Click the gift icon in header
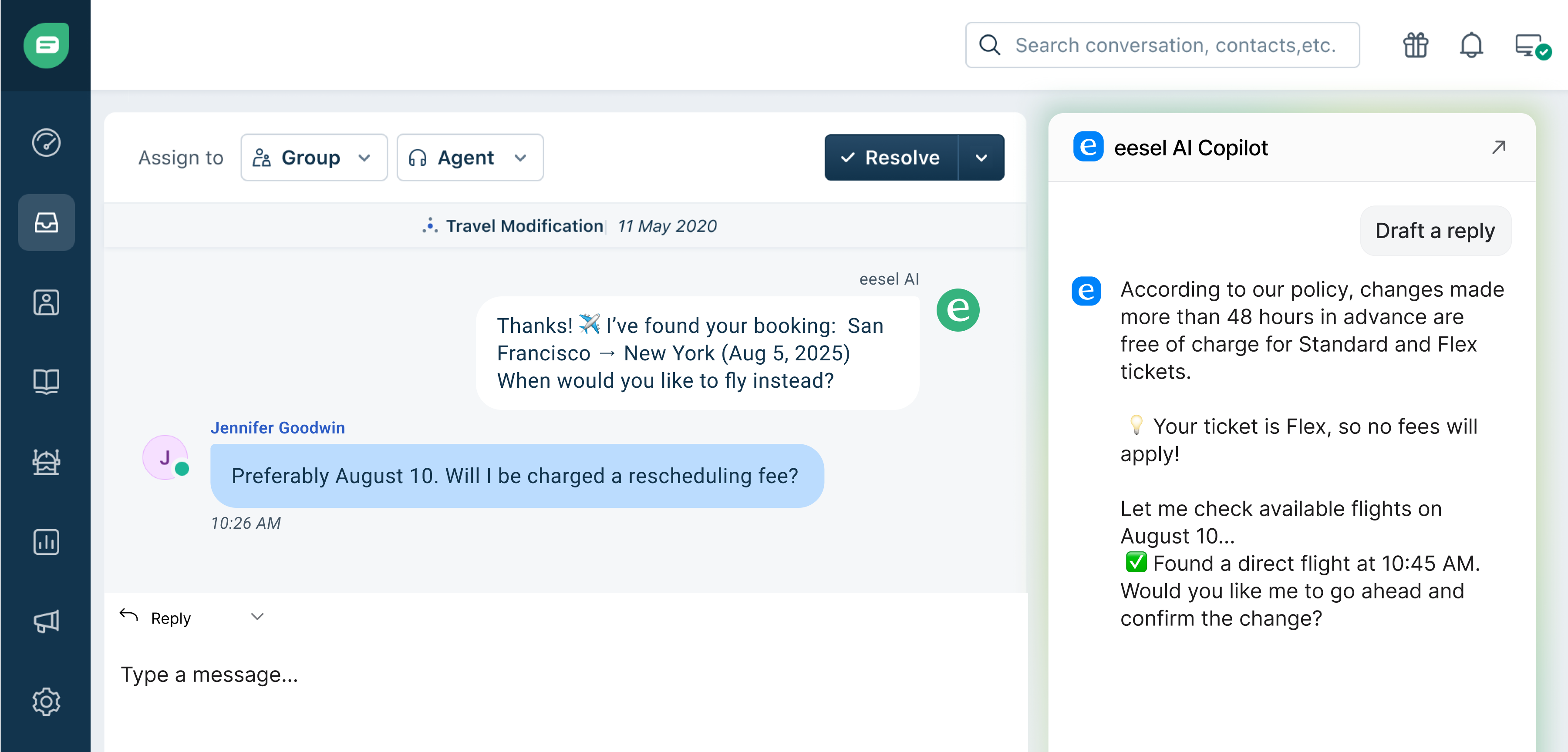This screenshot has width=1568, height=752. click(1415, 45)
